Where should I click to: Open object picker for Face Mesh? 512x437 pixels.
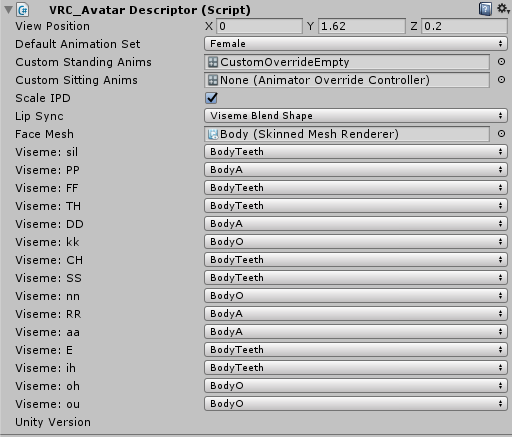pyautogui.click(x=501, y=134)
